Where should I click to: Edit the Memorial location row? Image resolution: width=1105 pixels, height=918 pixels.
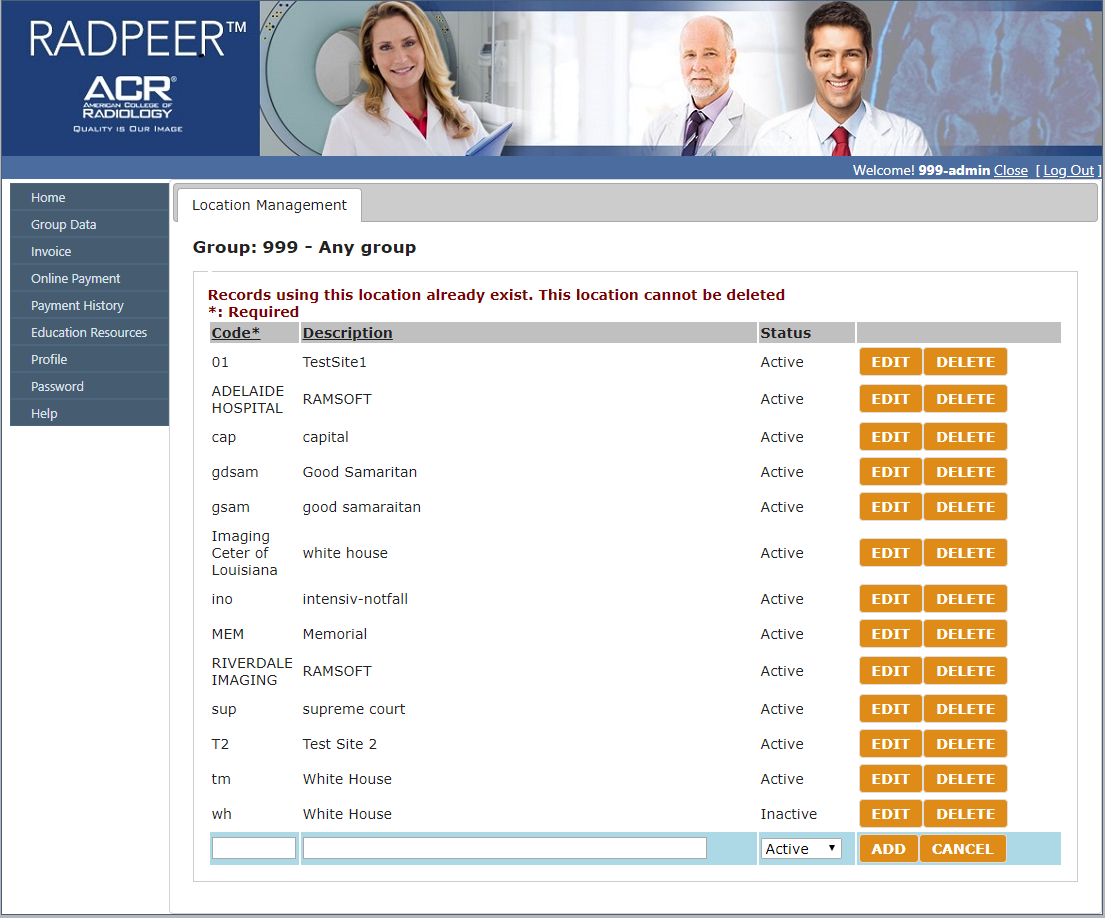click(x=890, y=634)
